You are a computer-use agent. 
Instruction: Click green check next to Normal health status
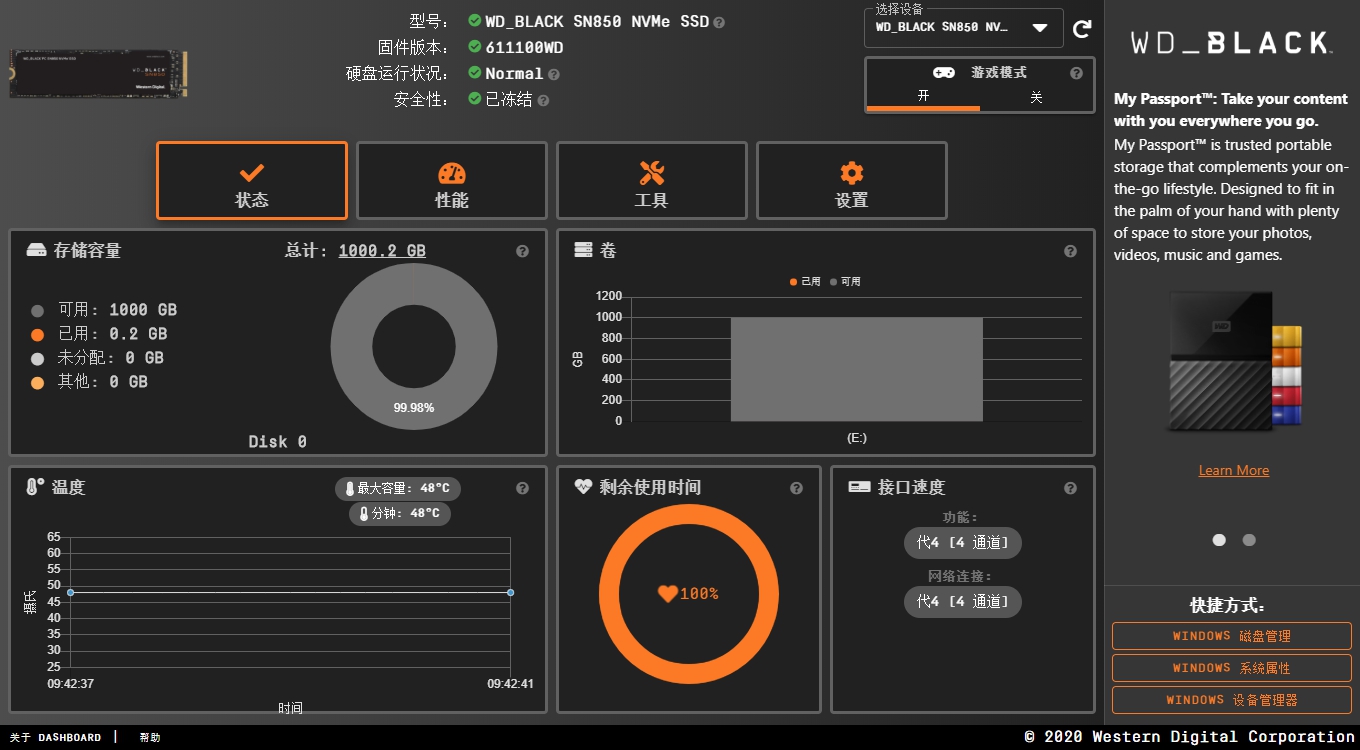[x=475, y=73]
